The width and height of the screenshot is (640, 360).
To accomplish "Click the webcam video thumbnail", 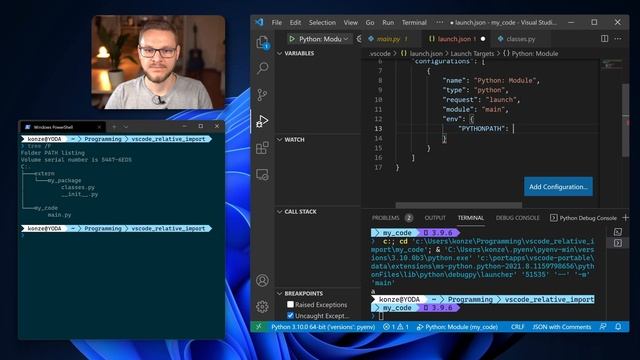I will (x=158, y=62).
